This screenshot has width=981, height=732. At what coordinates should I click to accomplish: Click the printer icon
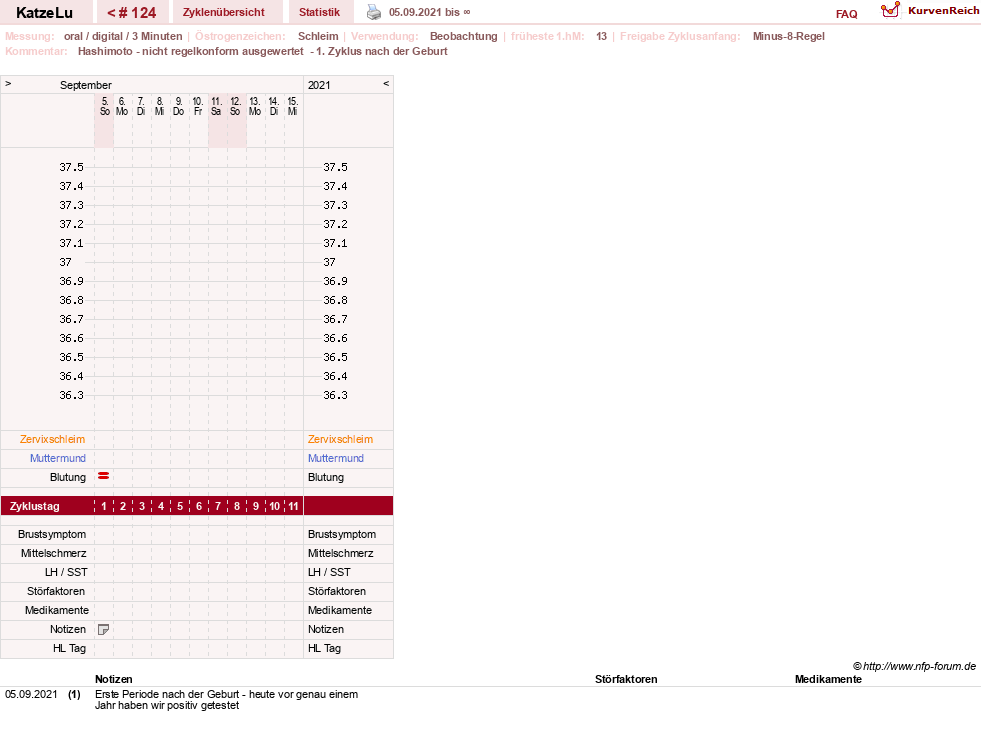(x=374, y=13)
